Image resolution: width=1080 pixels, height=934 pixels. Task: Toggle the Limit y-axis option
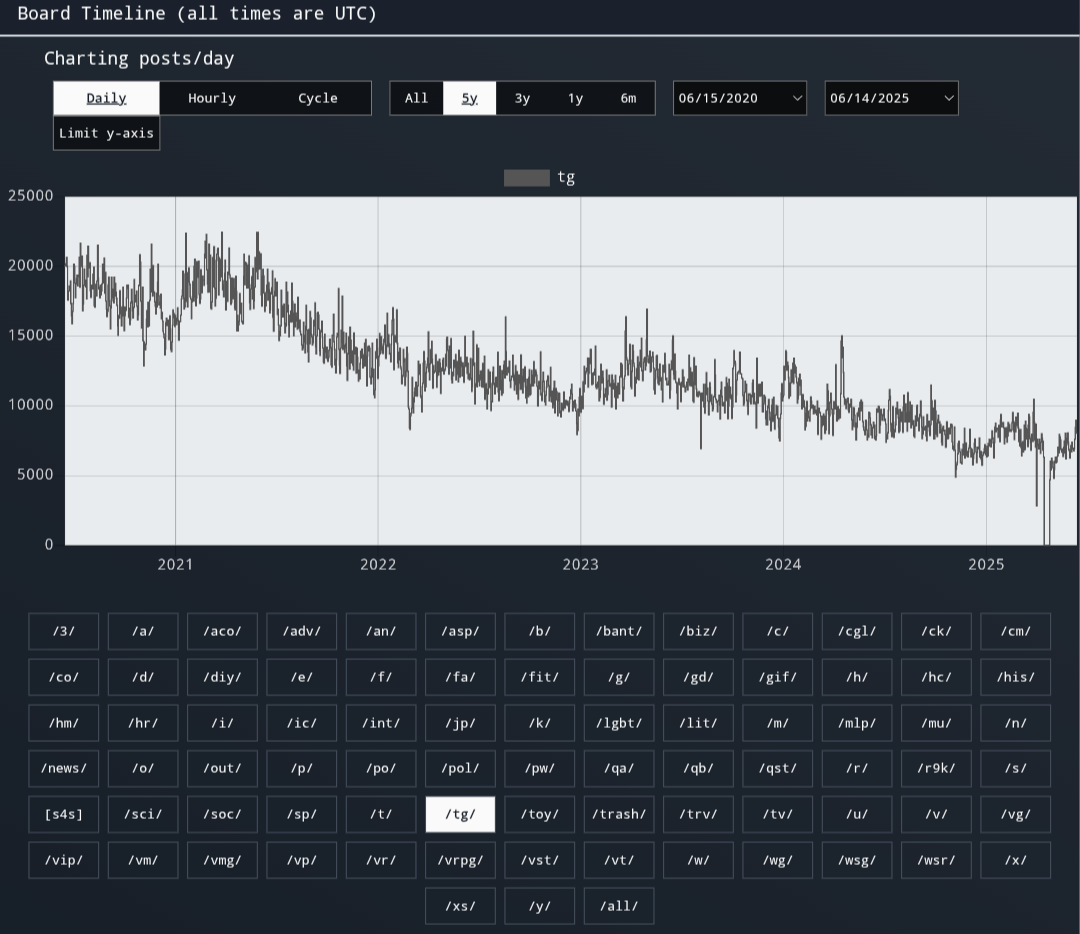tap(106, 133)
